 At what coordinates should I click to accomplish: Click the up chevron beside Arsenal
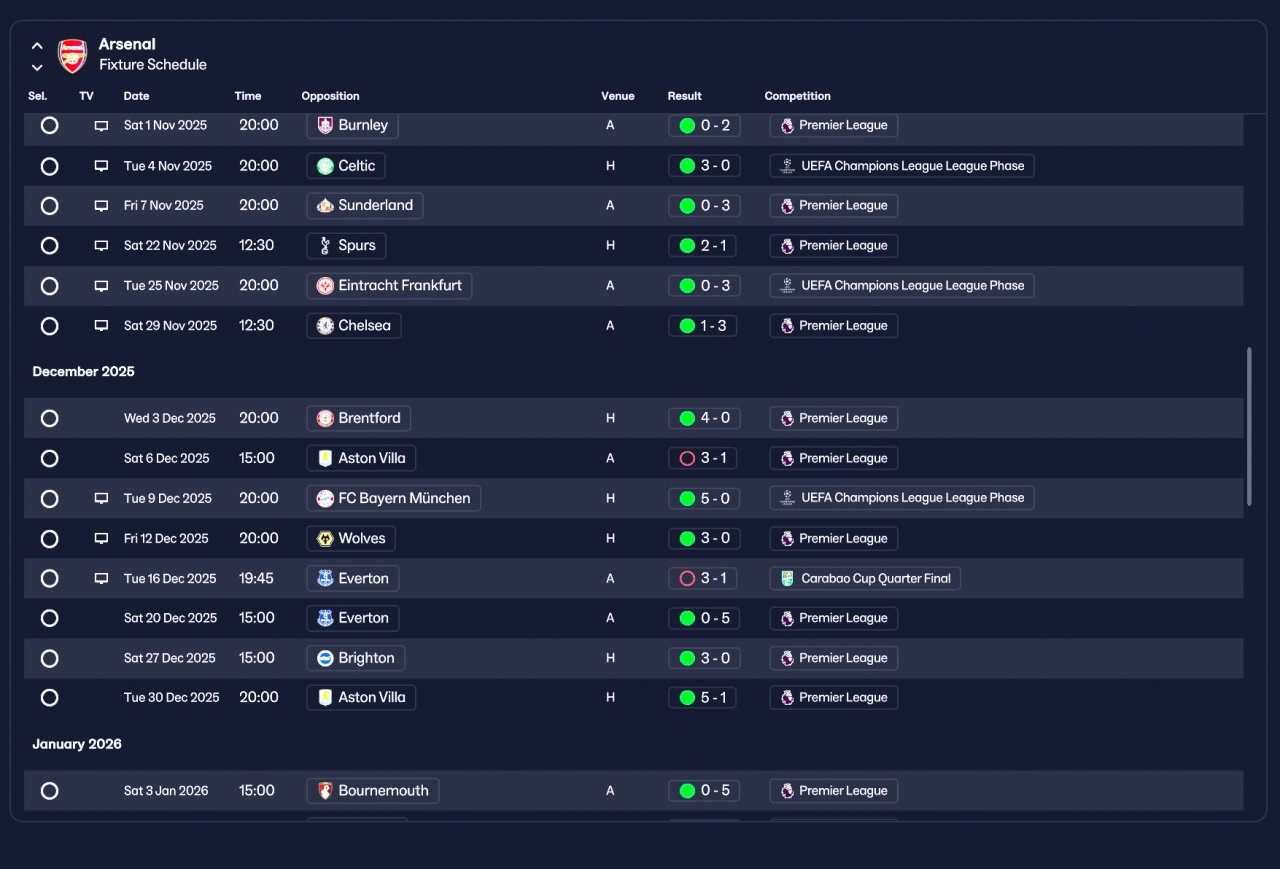[x=37, y=45]
